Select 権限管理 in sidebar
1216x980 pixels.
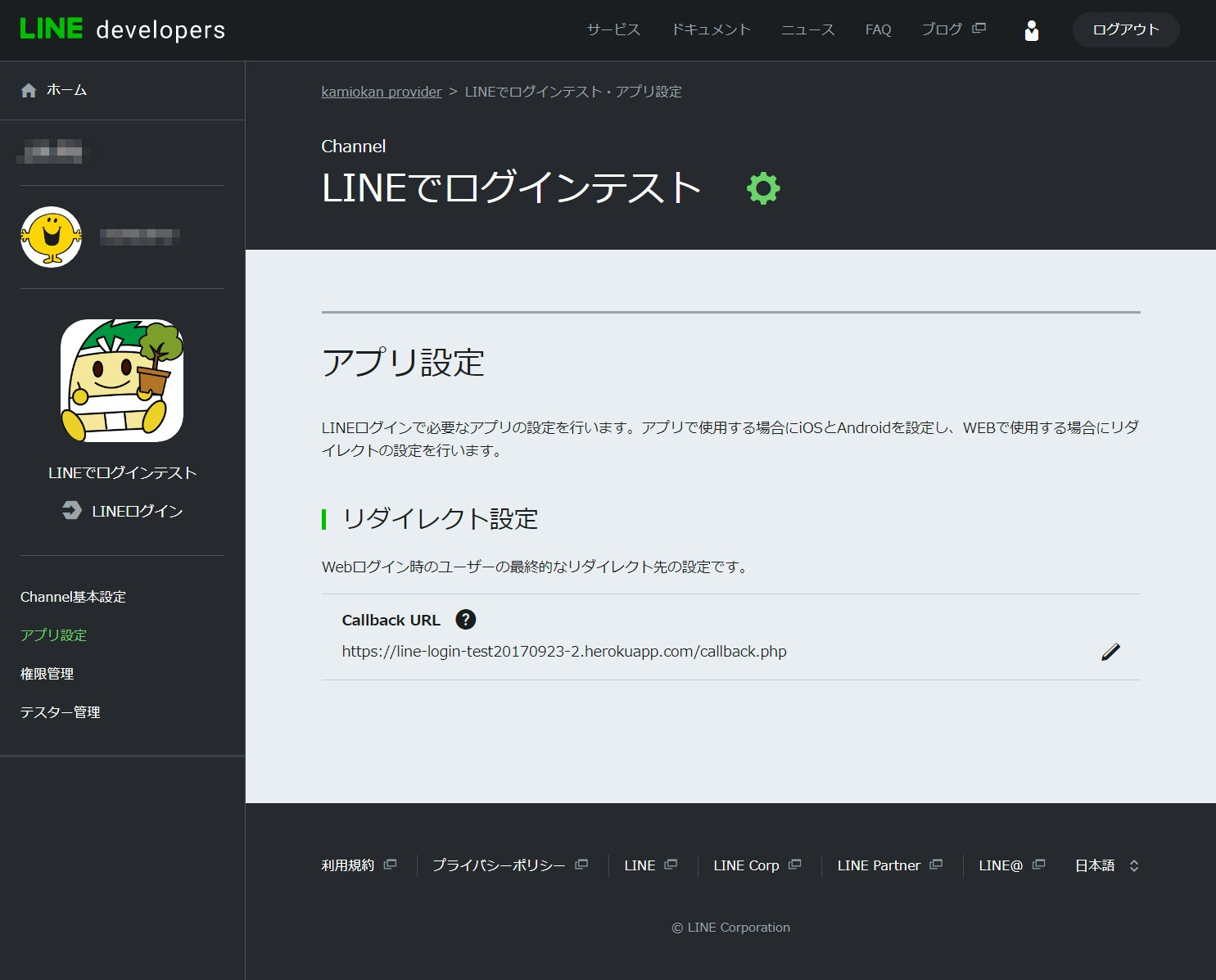coord(47,674)
